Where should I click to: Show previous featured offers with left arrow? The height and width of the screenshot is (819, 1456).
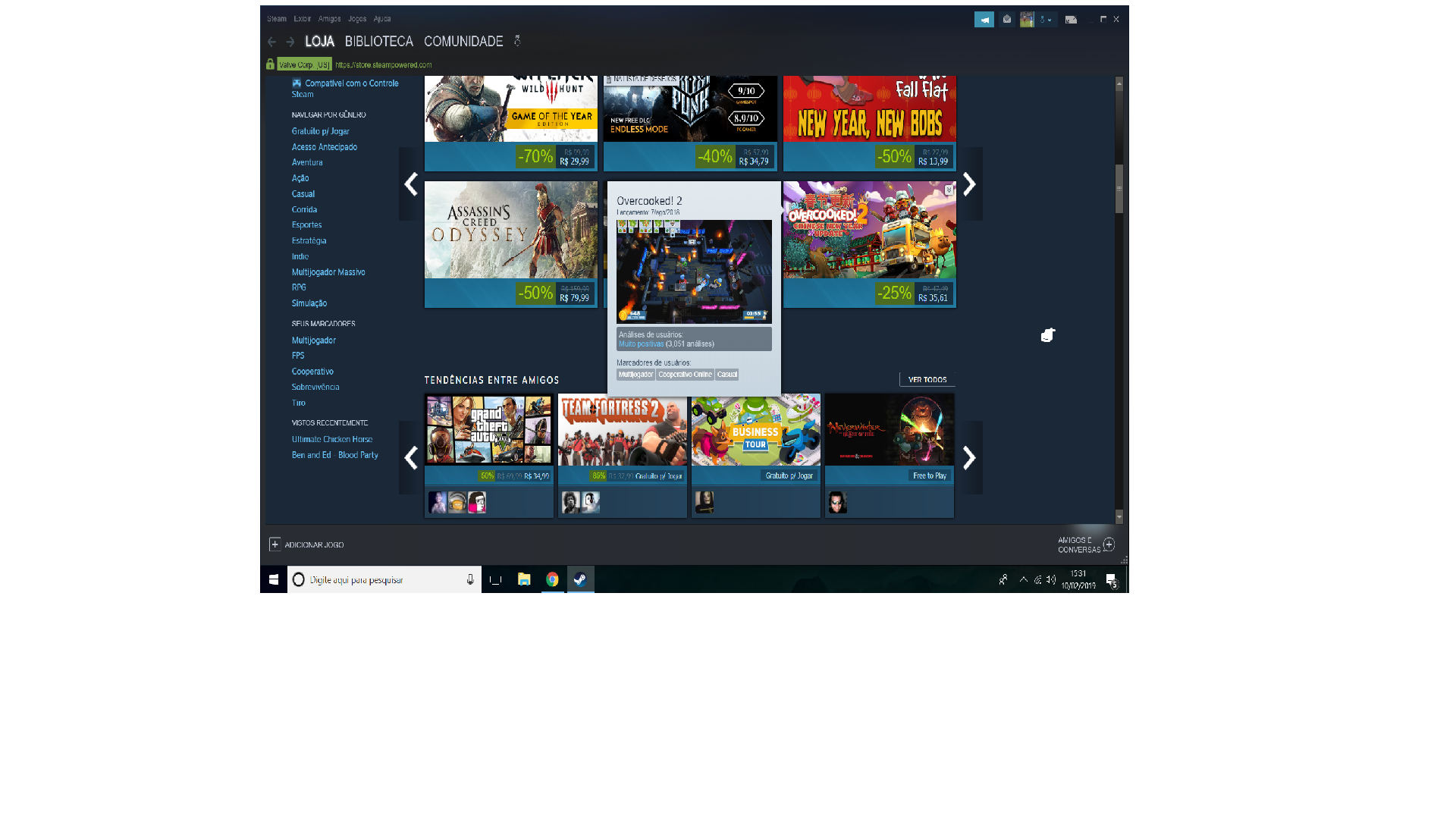[410, 184]
